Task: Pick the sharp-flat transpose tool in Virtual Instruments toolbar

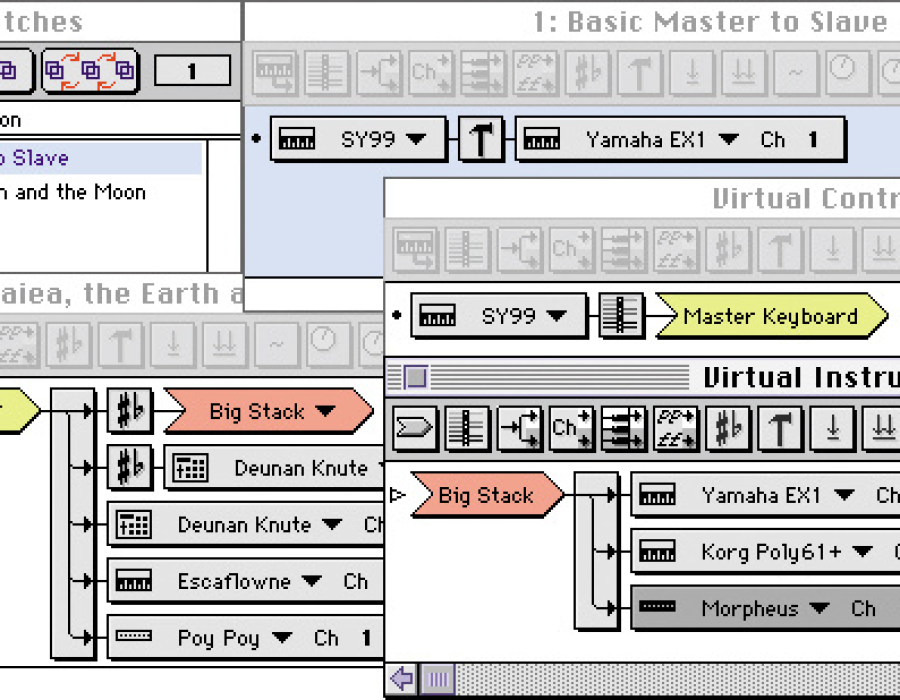Action: [x=728, y=428]
